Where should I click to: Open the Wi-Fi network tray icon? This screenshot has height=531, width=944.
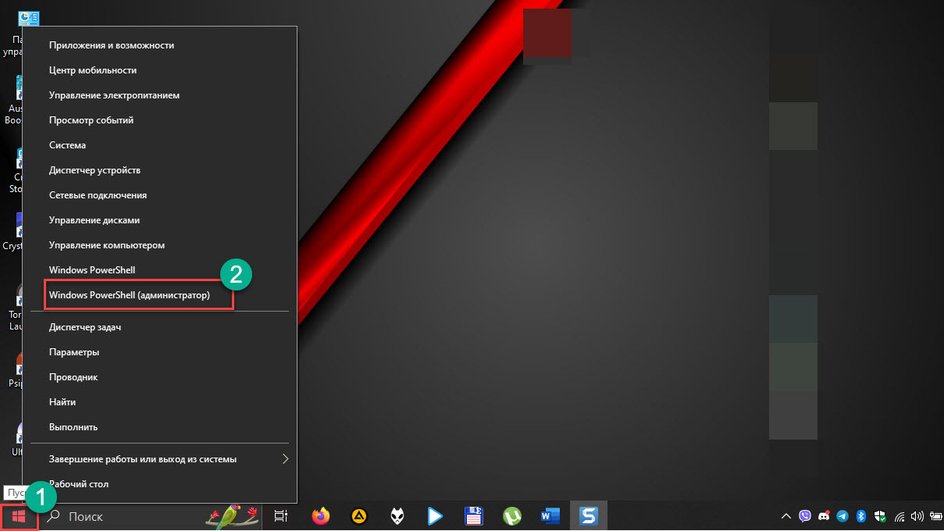899,516
